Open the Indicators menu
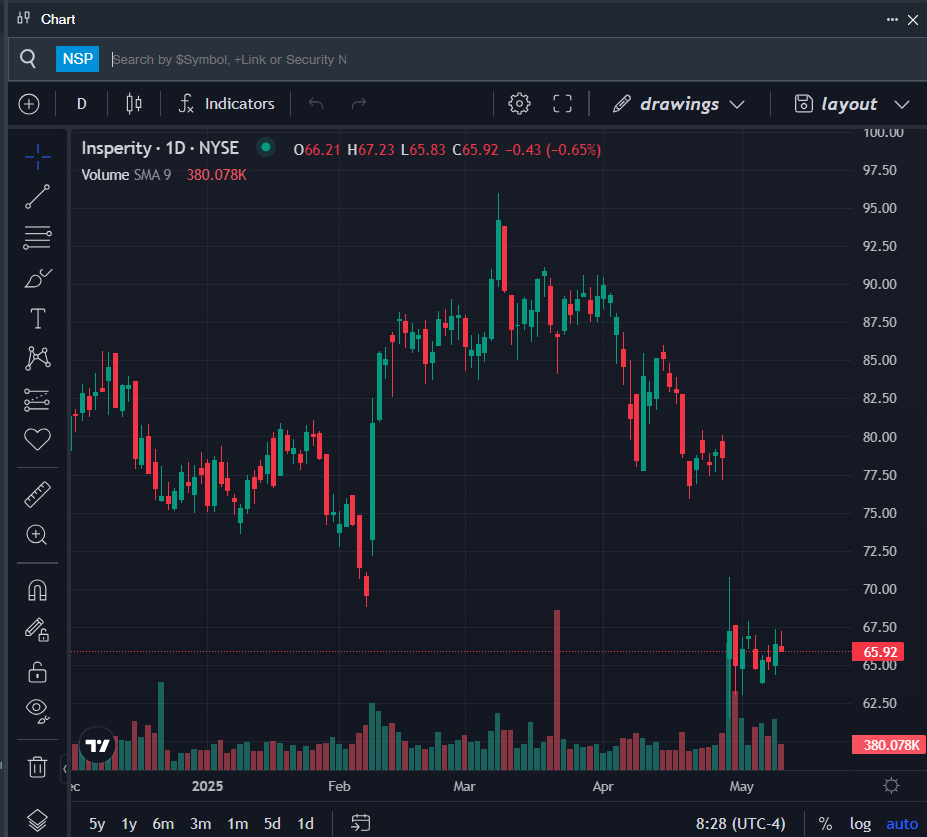927x837 pixels. coord(226,104)
